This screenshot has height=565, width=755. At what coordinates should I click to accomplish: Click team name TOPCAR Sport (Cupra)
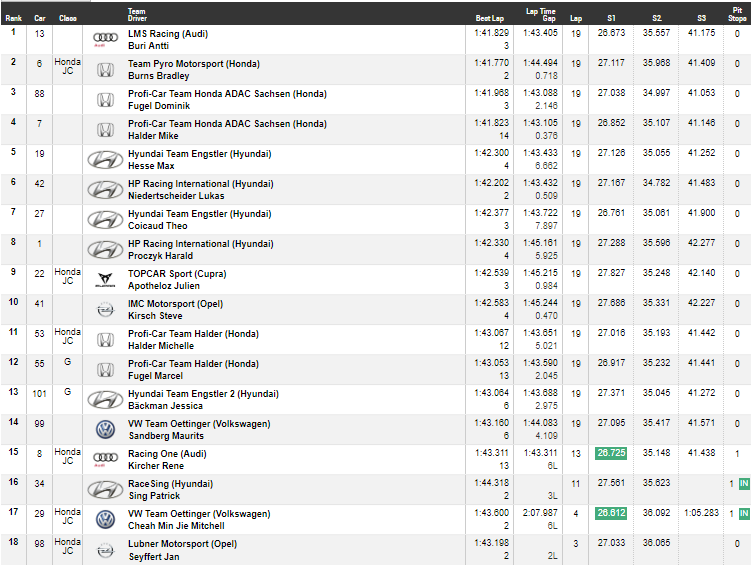coord(177,274)
